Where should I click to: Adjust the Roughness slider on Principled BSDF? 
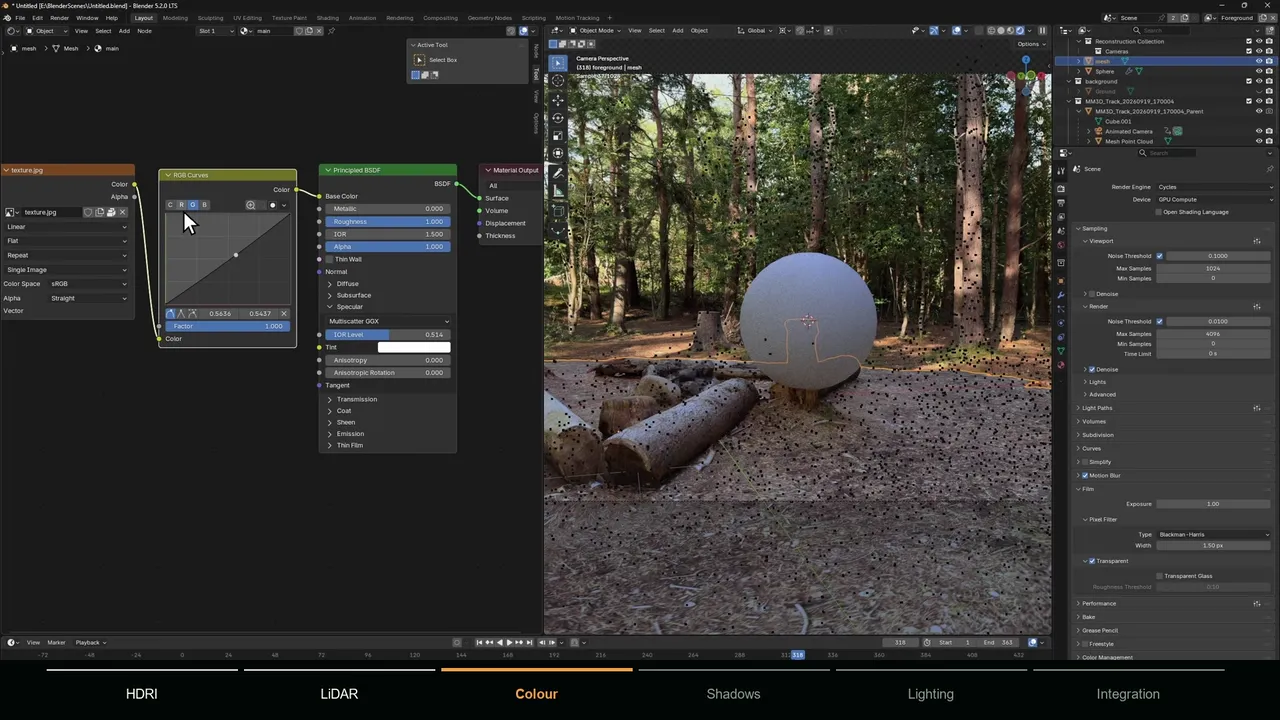[x=388, y=221]
